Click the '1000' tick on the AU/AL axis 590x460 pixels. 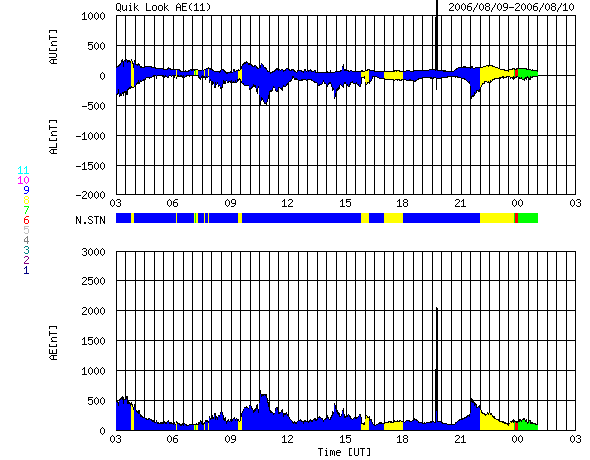93,16
